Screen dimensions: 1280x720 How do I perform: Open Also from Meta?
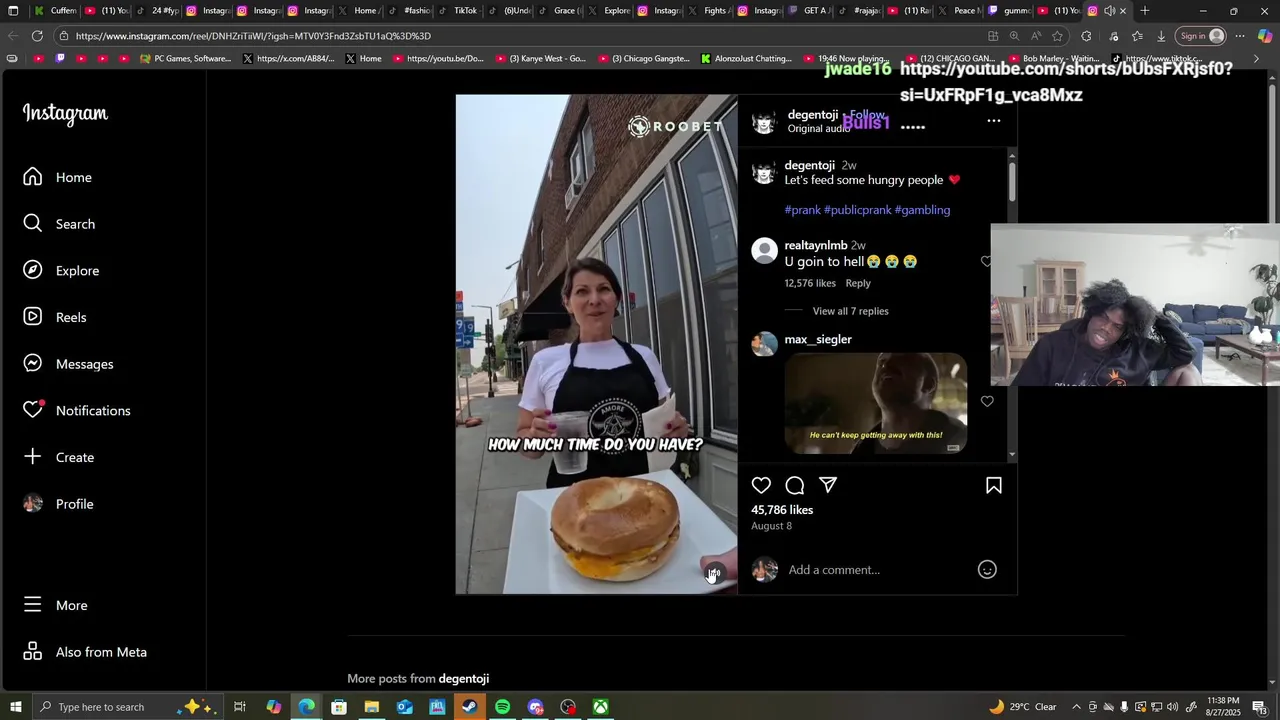point(86,652)
